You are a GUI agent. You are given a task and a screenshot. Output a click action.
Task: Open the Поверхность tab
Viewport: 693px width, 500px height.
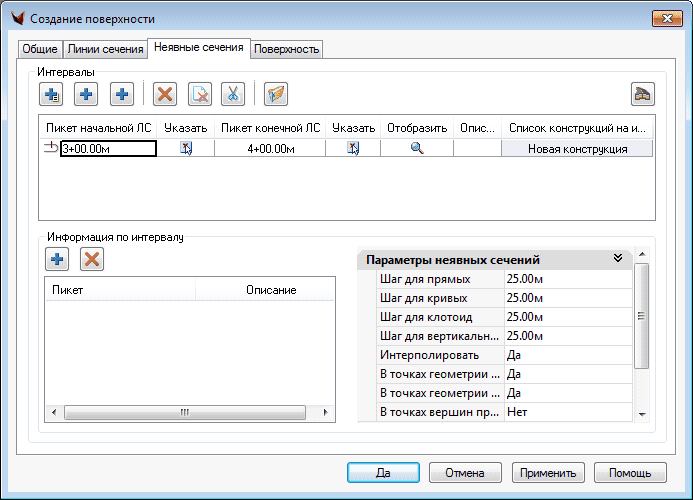[x=286, y=49]
